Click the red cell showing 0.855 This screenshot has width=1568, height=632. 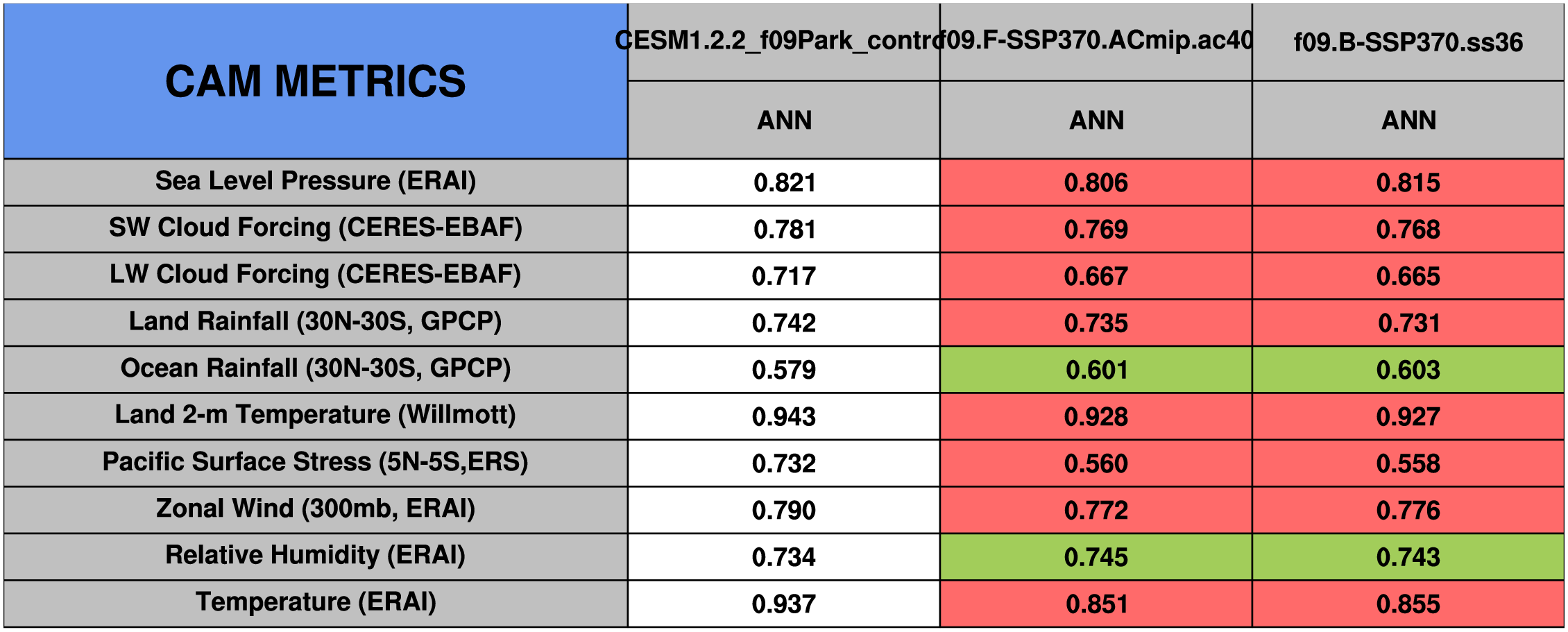(x=1408, y=604)
